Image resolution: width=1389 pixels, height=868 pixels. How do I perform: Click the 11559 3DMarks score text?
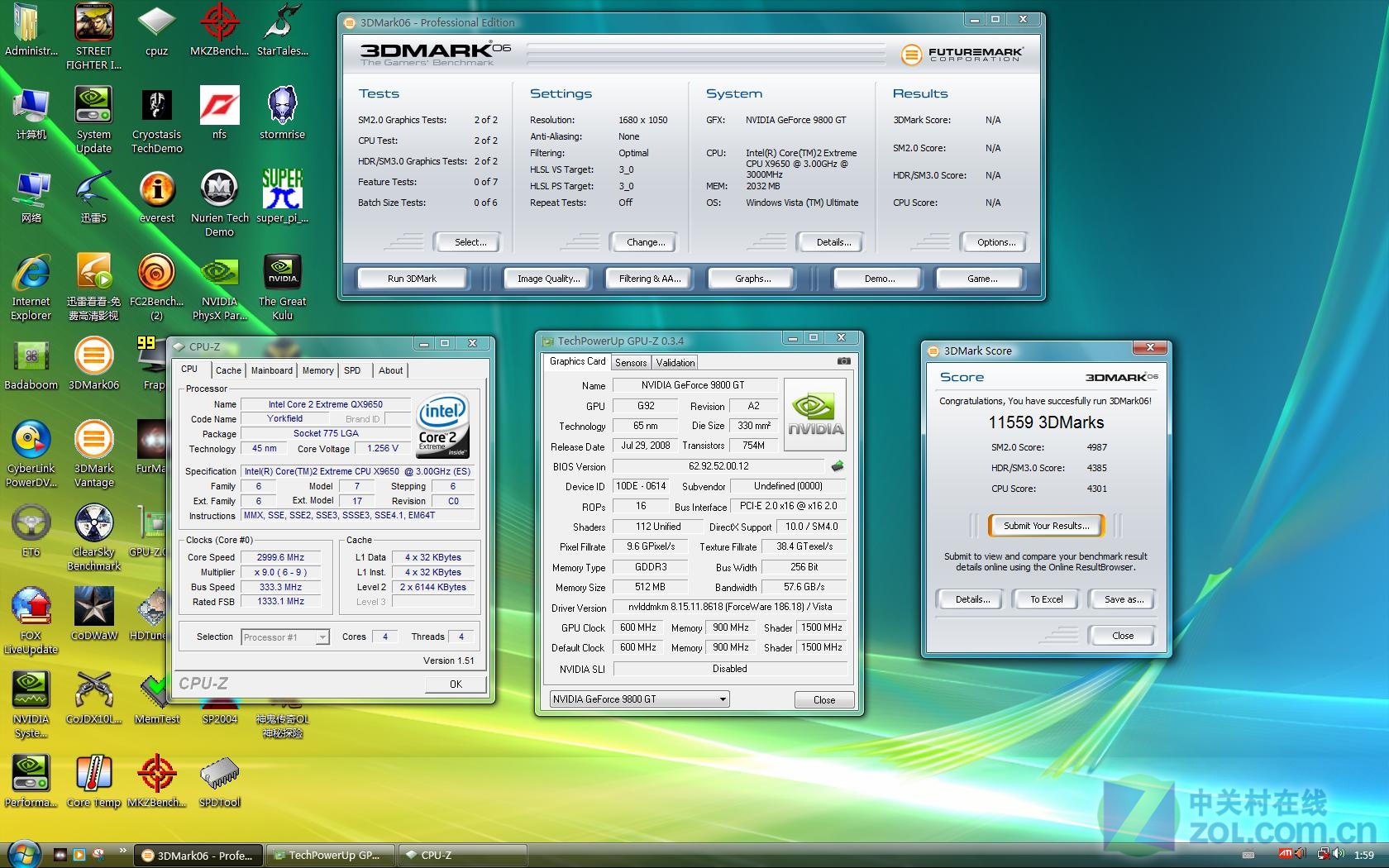tap(1046, 422)
